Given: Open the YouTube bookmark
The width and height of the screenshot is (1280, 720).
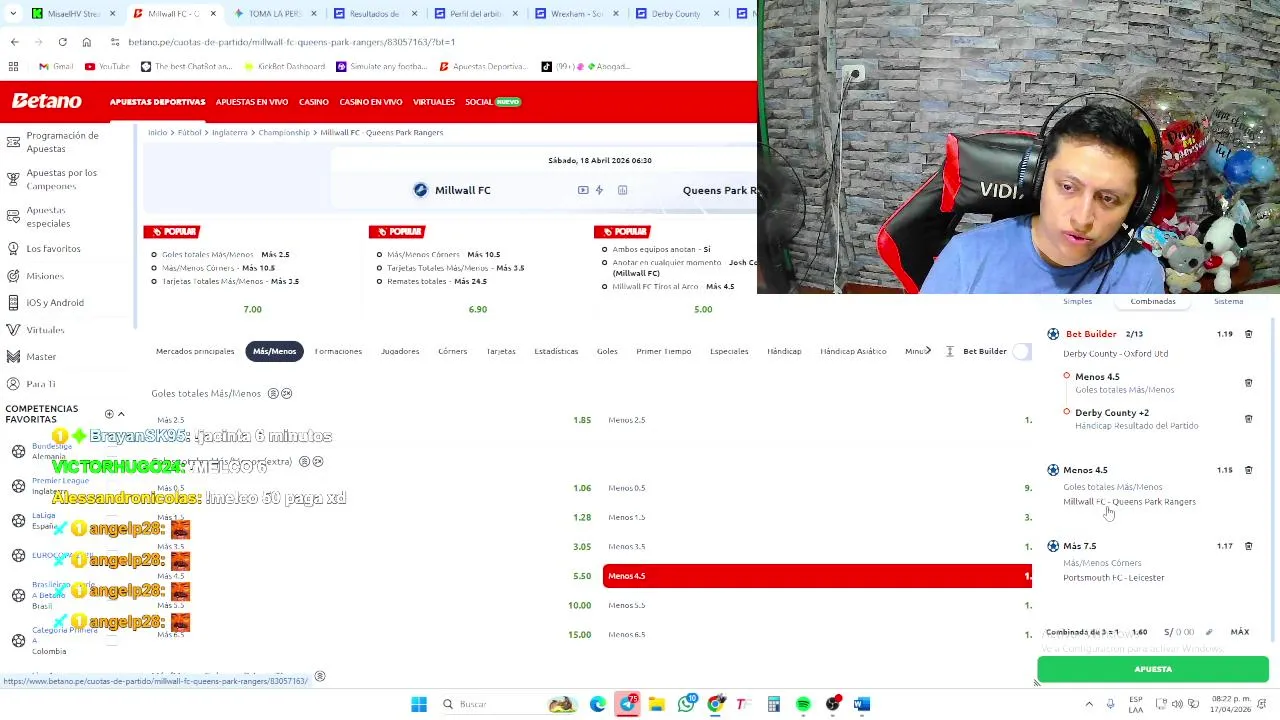Looking at the screenshot, I should [x=107, y=66].
